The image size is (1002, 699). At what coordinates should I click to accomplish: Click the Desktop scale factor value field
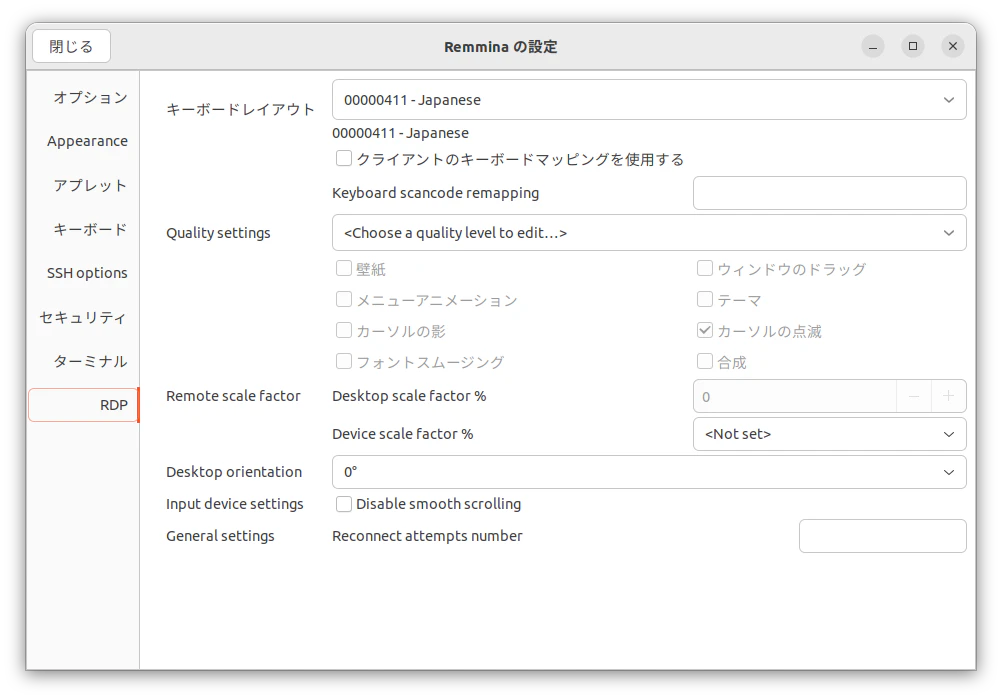pyautogui.click(x=794, y=397)
